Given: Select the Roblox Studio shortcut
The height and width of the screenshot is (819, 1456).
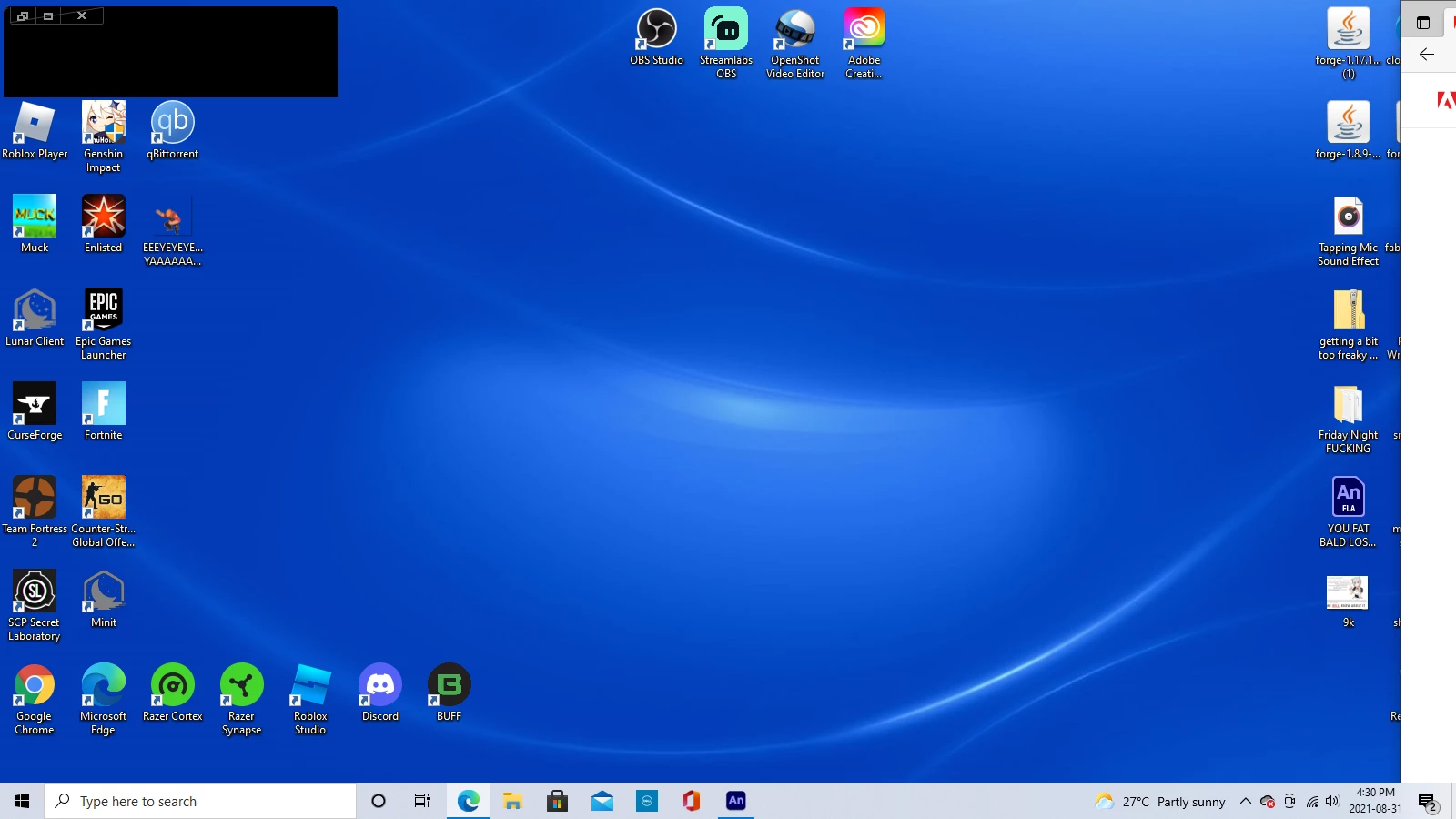Looking at the screenshot, I should point(310,699).
